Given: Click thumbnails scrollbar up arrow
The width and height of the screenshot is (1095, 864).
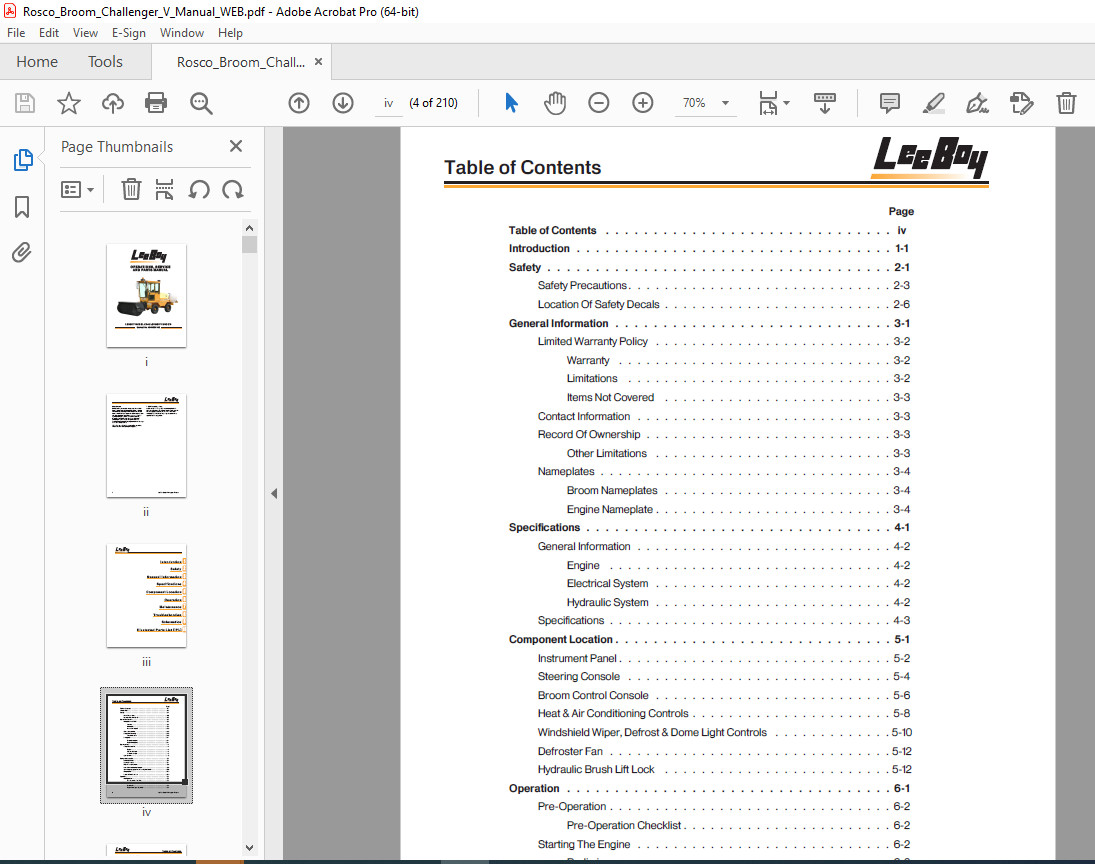Looking at the screenshot, I should (249, 228).
